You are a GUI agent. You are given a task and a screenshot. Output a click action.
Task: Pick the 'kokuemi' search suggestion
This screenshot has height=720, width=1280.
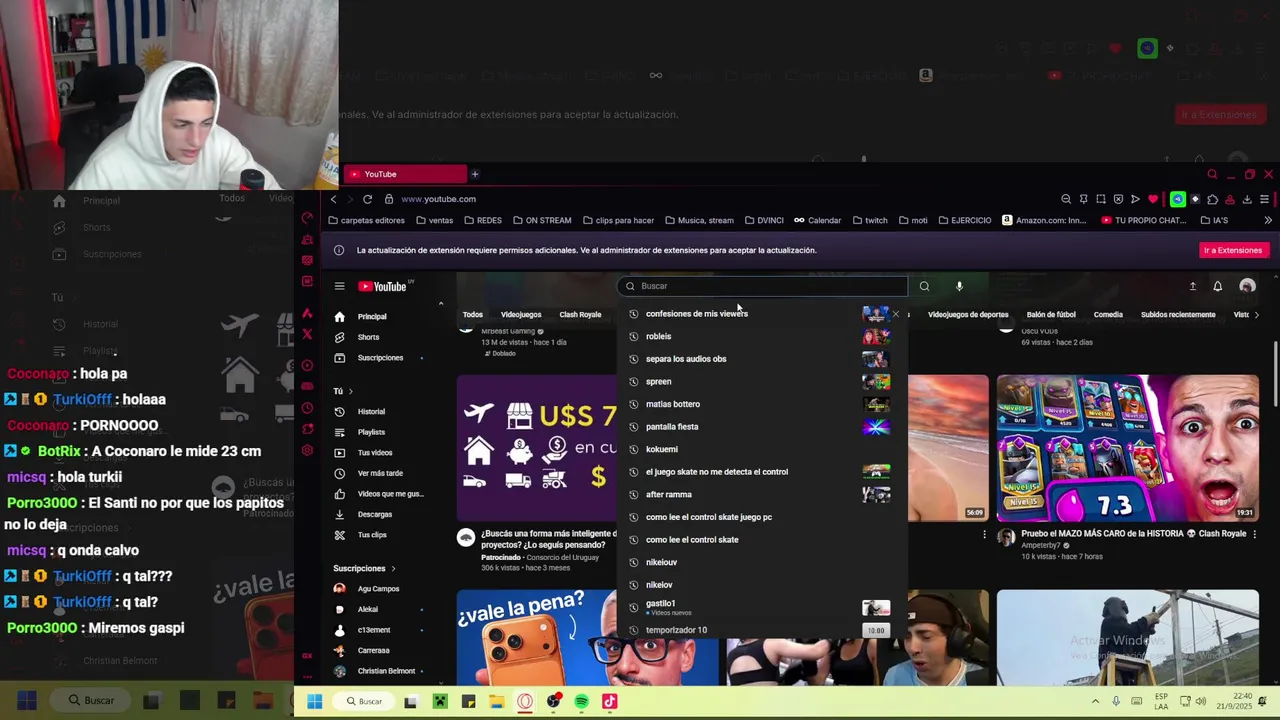[761, 449]
